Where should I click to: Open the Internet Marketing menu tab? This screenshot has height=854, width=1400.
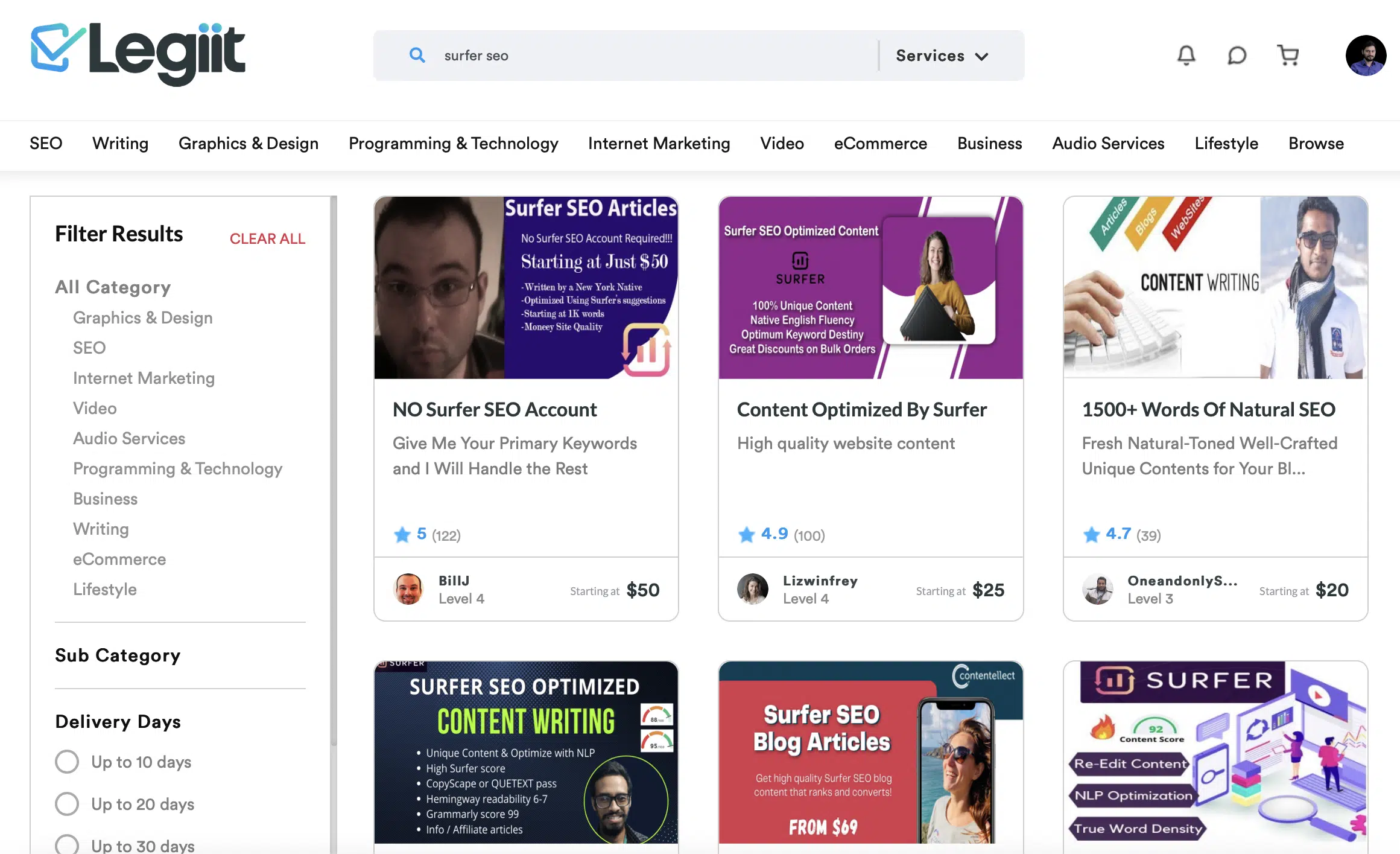[659, 143]
